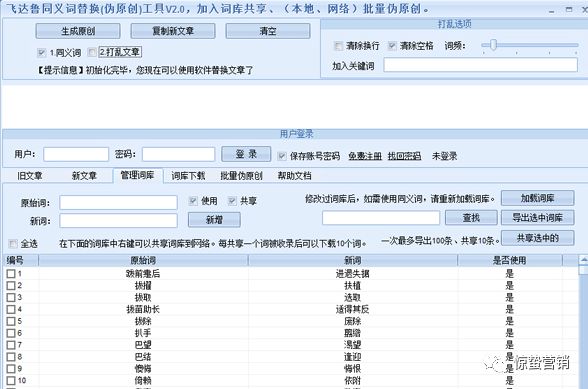
Task: Click the 新增 button
Action: pos(214,220)
